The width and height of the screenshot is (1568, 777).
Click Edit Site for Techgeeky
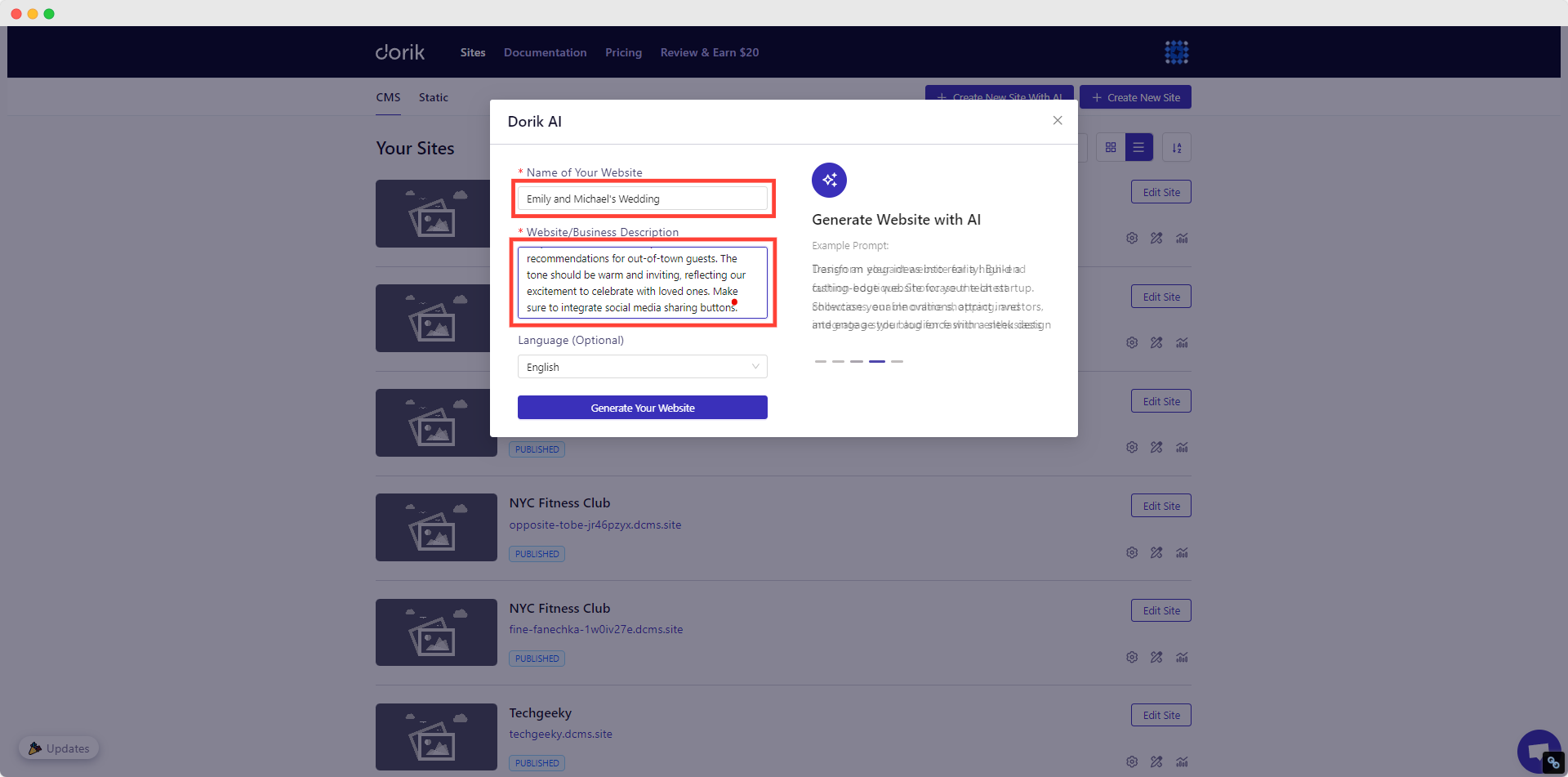pos(1160,715)
